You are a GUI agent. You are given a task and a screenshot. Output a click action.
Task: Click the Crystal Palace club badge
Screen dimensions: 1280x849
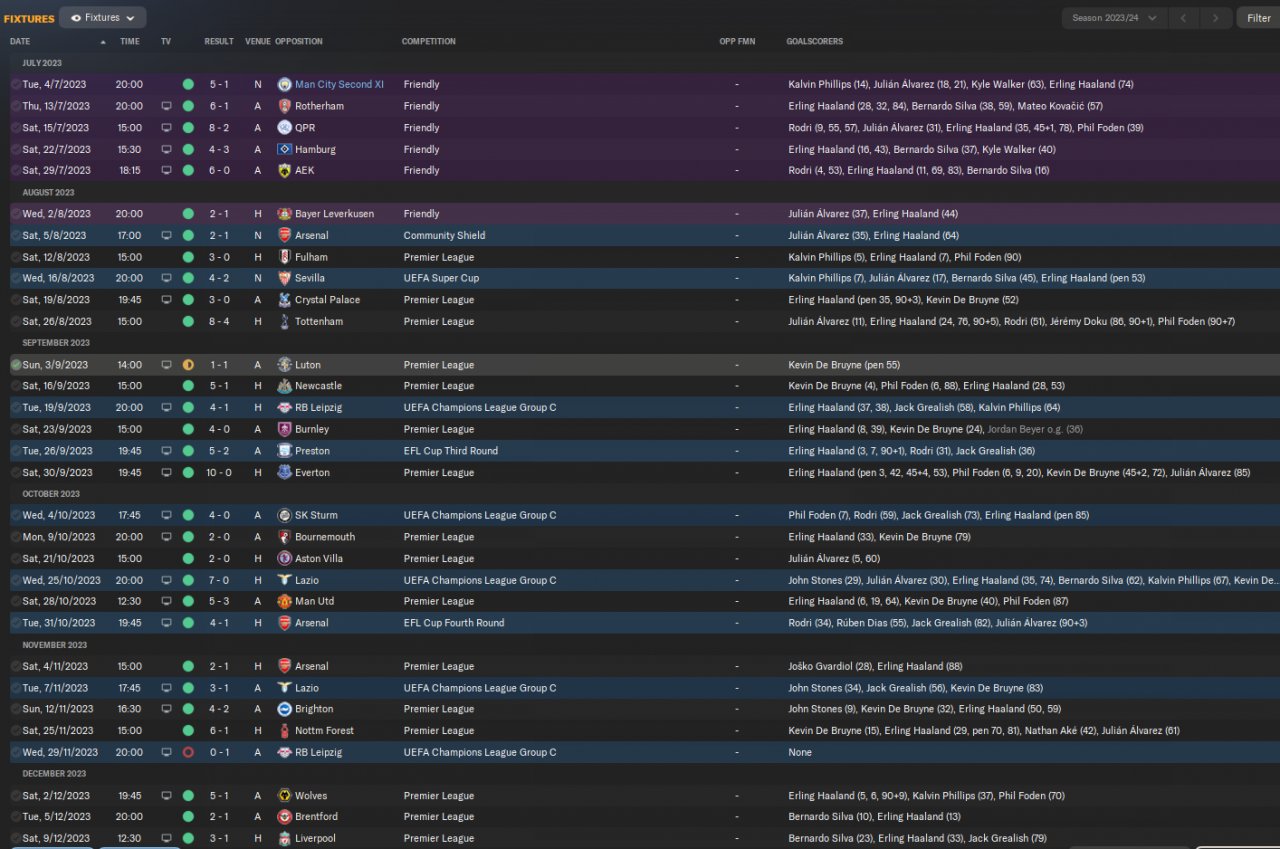284,300
